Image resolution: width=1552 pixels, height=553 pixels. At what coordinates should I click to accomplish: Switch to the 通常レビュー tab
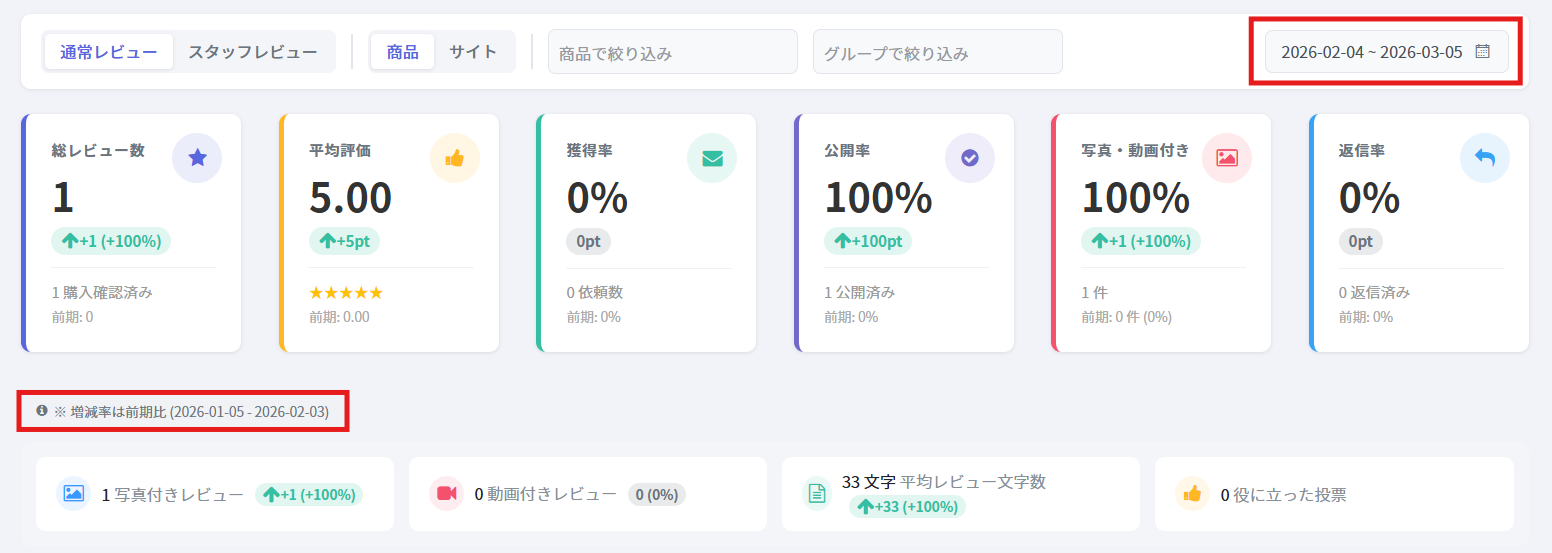click(109, 52)
